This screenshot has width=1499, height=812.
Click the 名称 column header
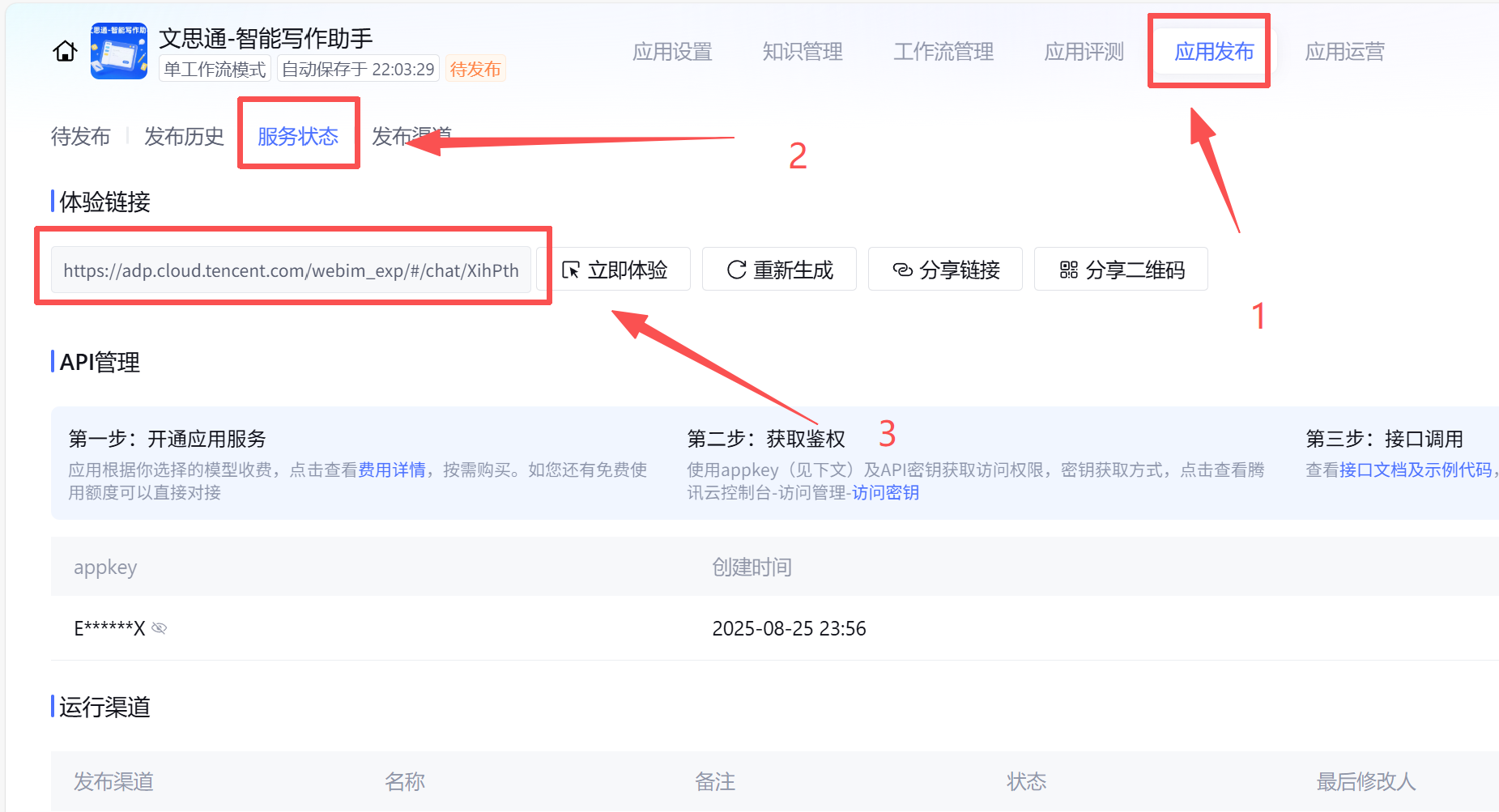pos(405,781)
